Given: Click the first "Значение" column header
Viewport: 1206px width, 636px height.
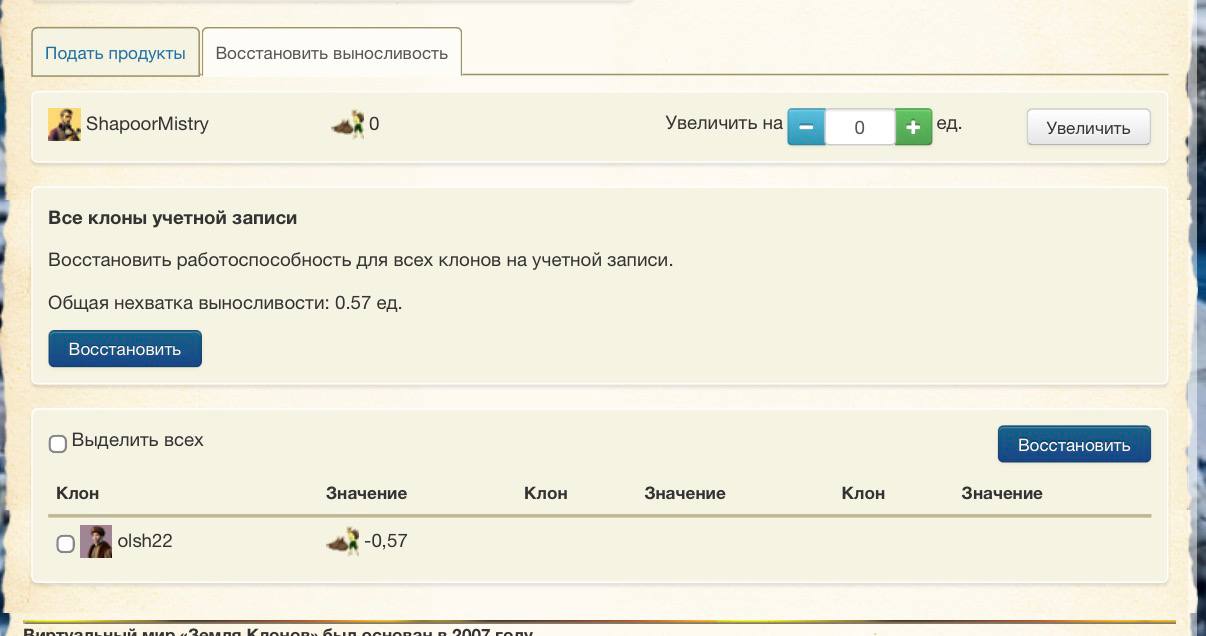Looking at the screenshot, I should click(366, 493).
